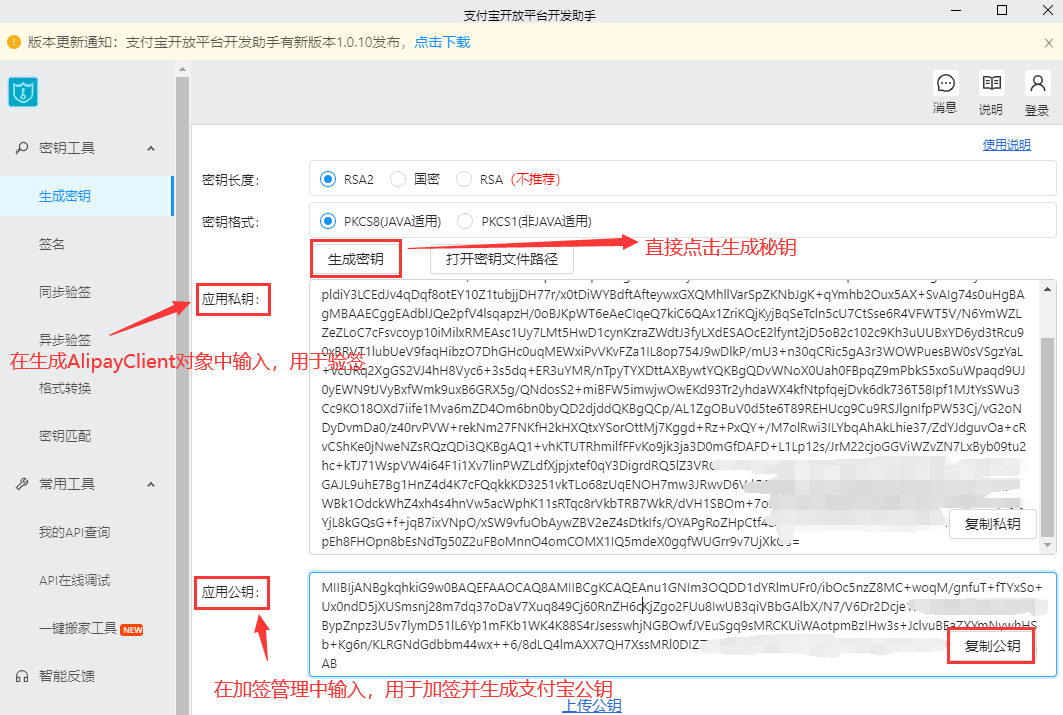
Task: Click the 密钥工具 key icon
Action: click(x=22, y=148)
